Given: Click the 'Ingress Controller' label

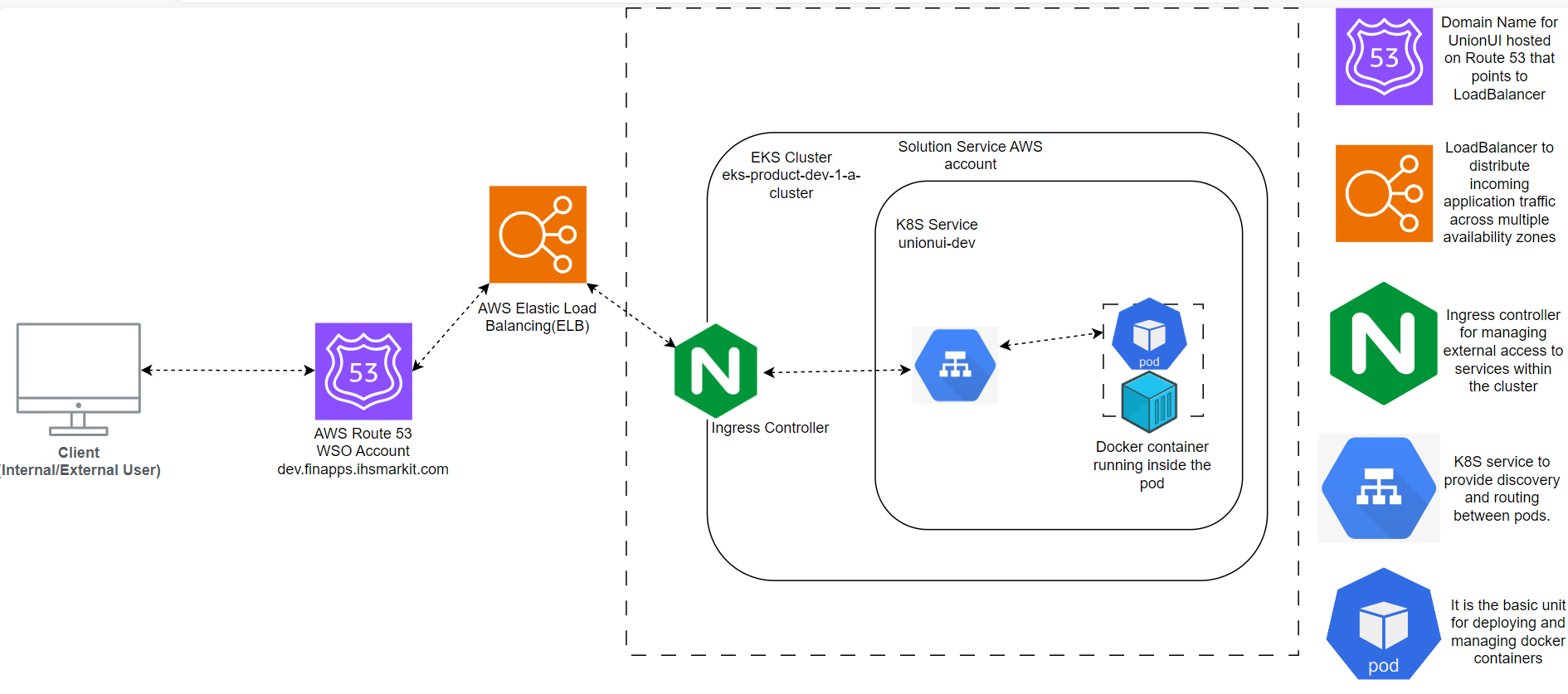Looking at the screenshot, I should point(770,428).
